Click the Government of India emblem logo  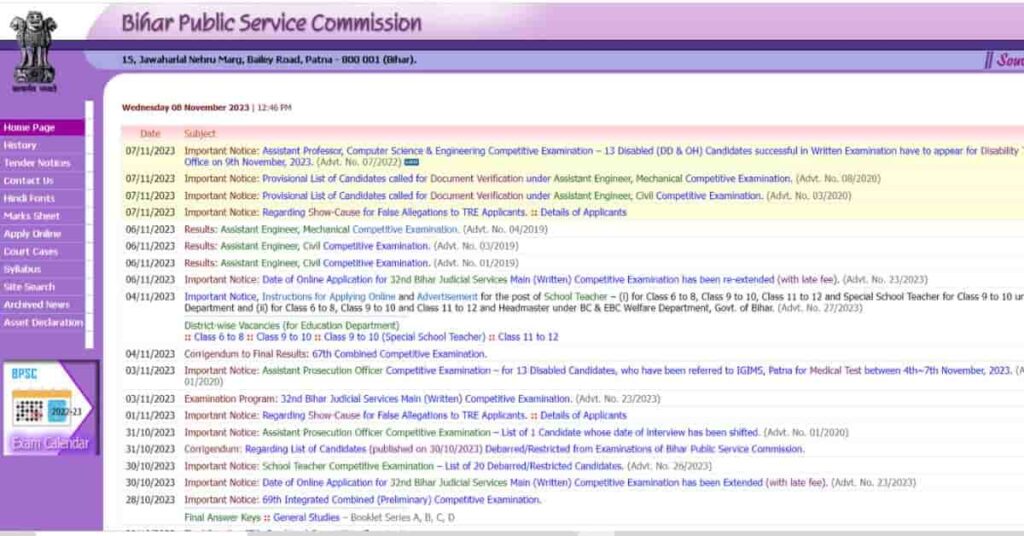tap(35, 47)
